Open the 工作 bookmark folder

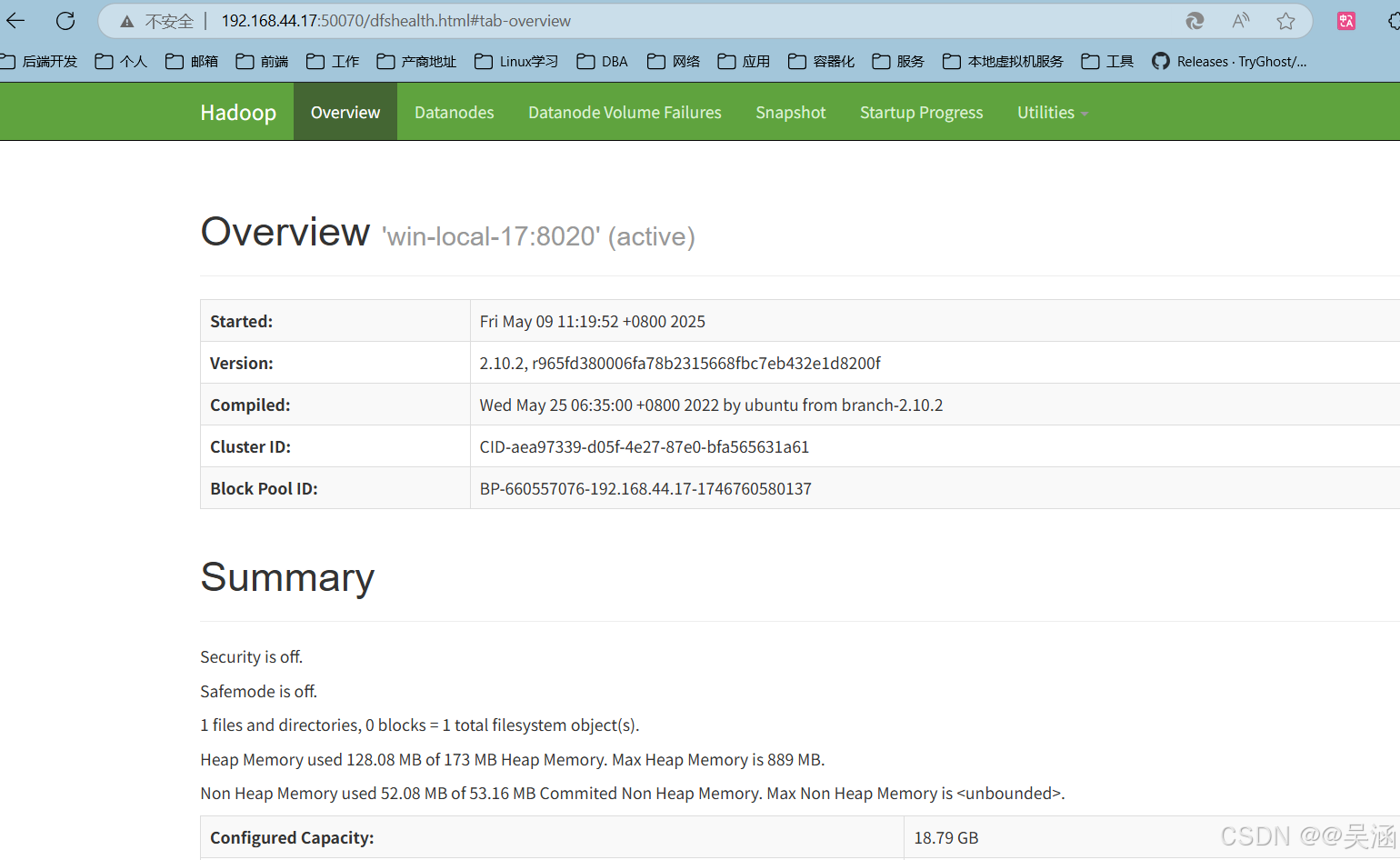[x=333, y=61]
